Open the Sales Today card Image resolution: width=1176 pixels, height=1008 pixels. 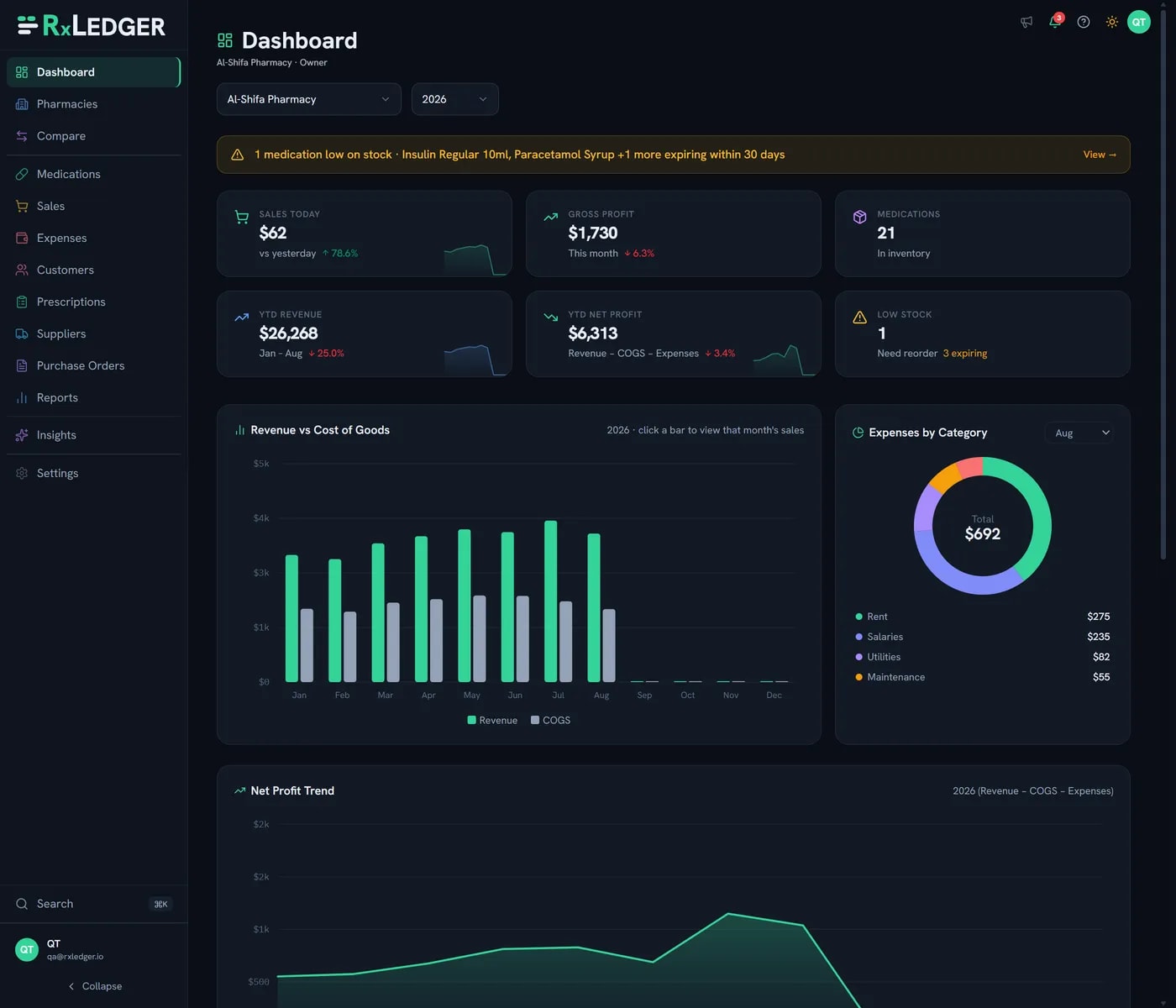click(365, 234)
